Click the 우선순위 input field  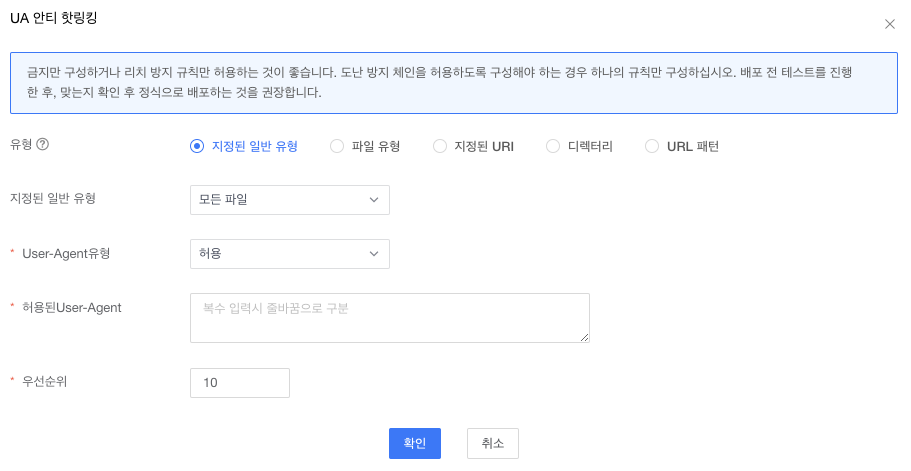(239, 383)
